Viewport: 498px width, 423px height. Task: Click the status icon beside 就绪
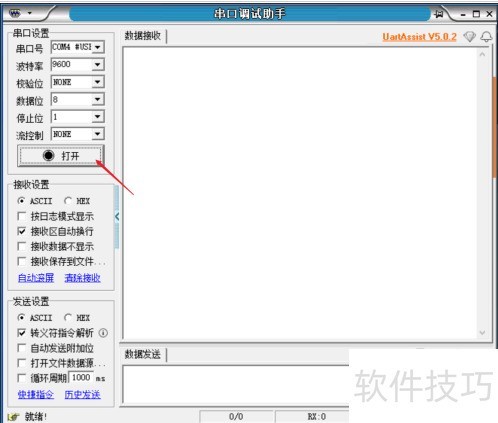click(x=13, y=417)
